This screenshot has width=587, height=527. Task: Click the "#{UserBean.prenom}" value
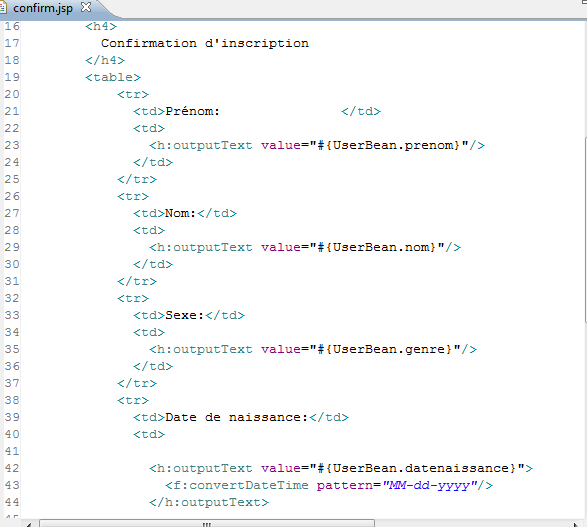pos(389,145)
